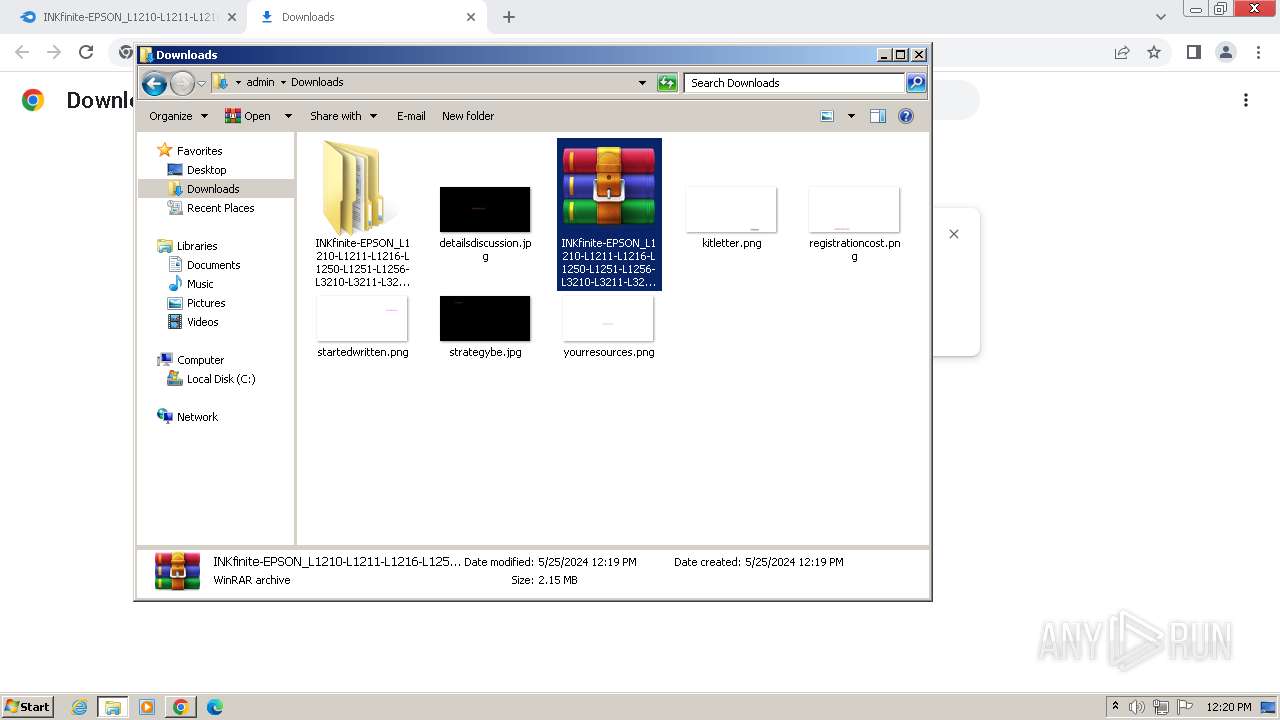Click Chrome share page icon
Screen dimensions: 1280x720
[1122, 52]
